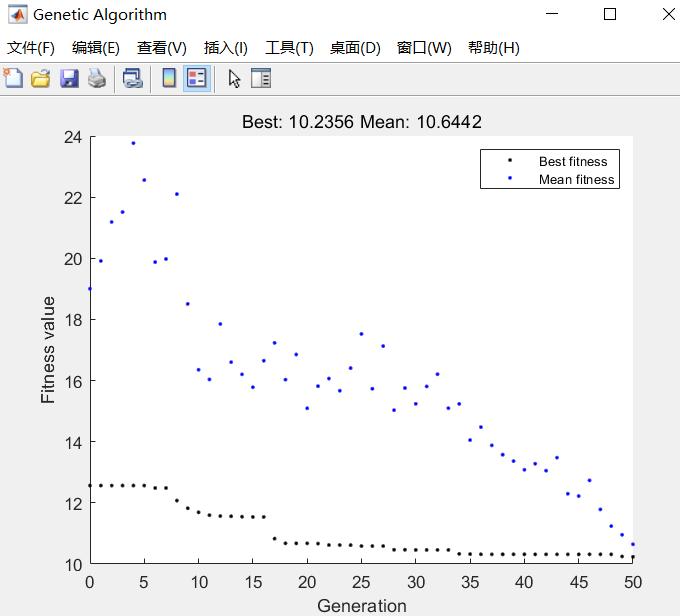Click the x-axis tick label 10

click(199, 582)
